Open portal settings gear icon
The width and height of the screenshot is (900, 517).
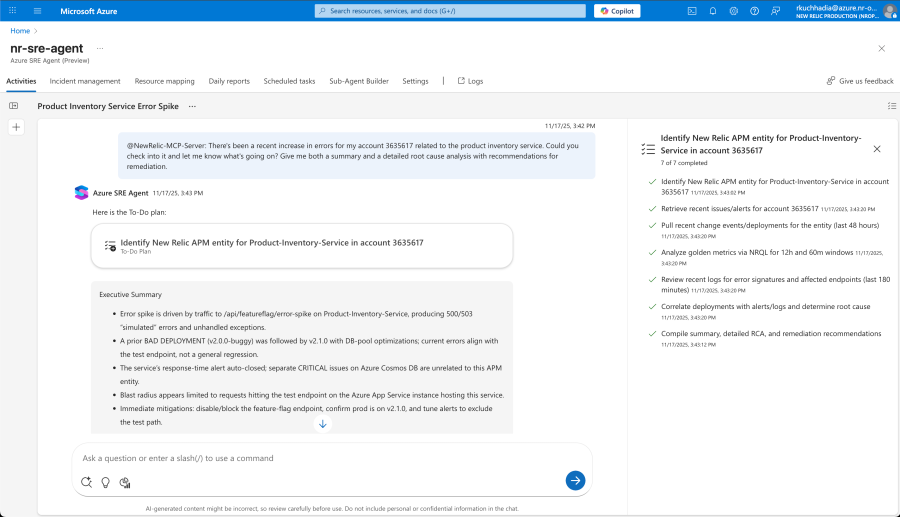pos(734,11)
